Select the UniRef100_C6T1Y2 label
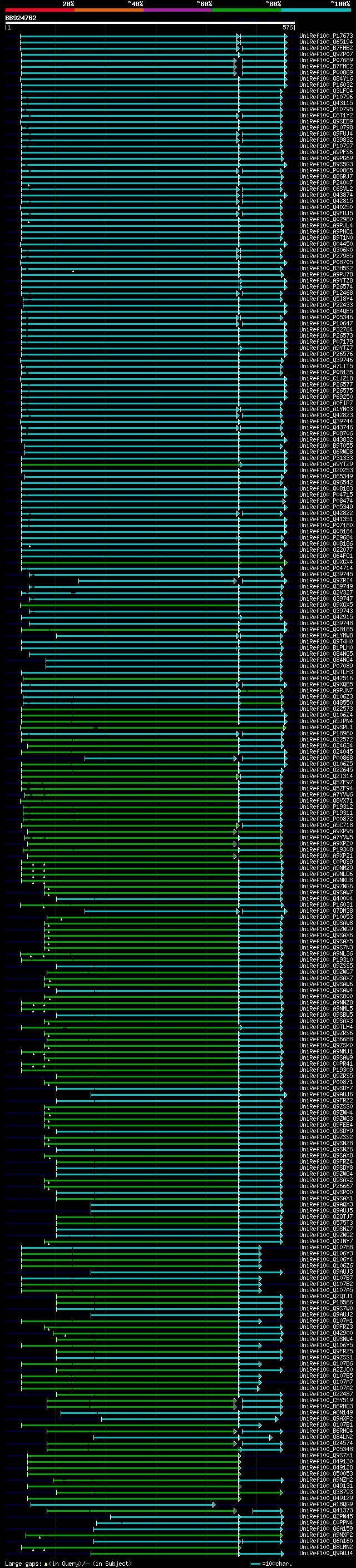Image resolution: width=356 pixels, height=1568 pixels. tap(326, 116)
